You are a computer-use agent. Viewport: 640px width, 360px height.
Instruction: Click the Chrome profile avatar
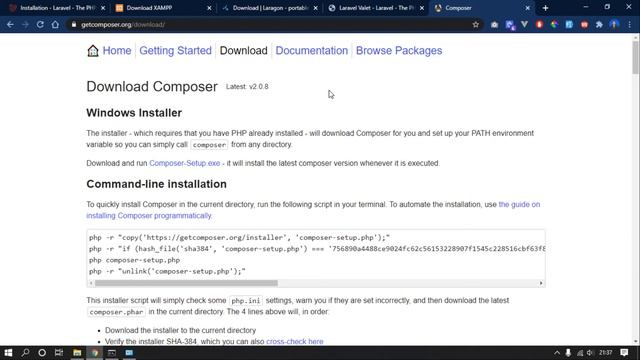click(614, 24)
